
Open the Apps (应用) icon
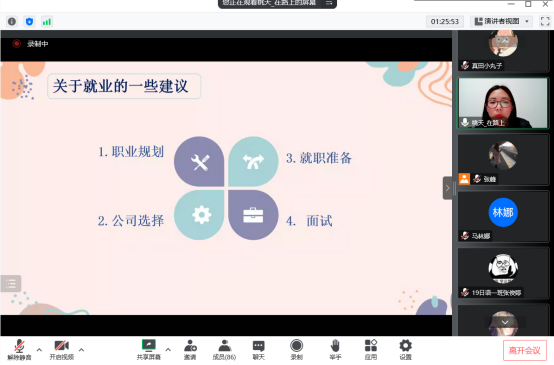371,349
